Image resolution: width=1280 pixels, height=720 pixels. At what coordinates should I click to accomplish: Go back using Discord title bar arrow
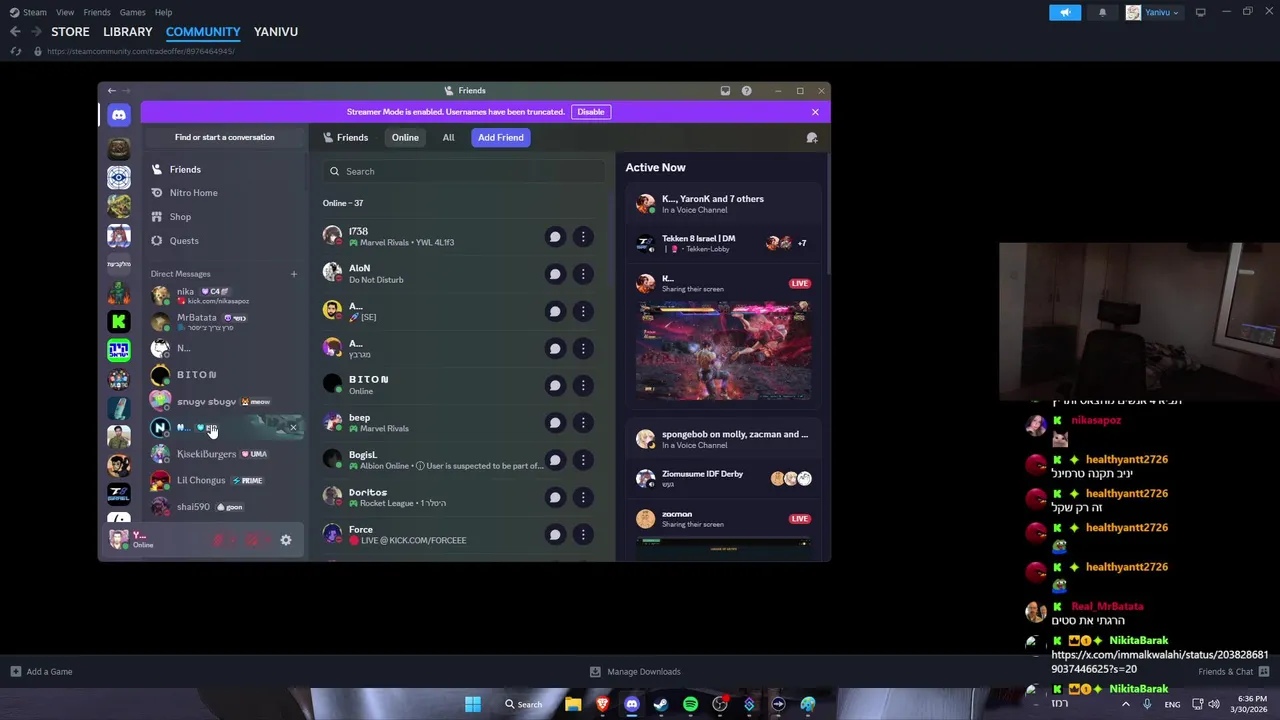pyautogui.click(x=112, y=91)
